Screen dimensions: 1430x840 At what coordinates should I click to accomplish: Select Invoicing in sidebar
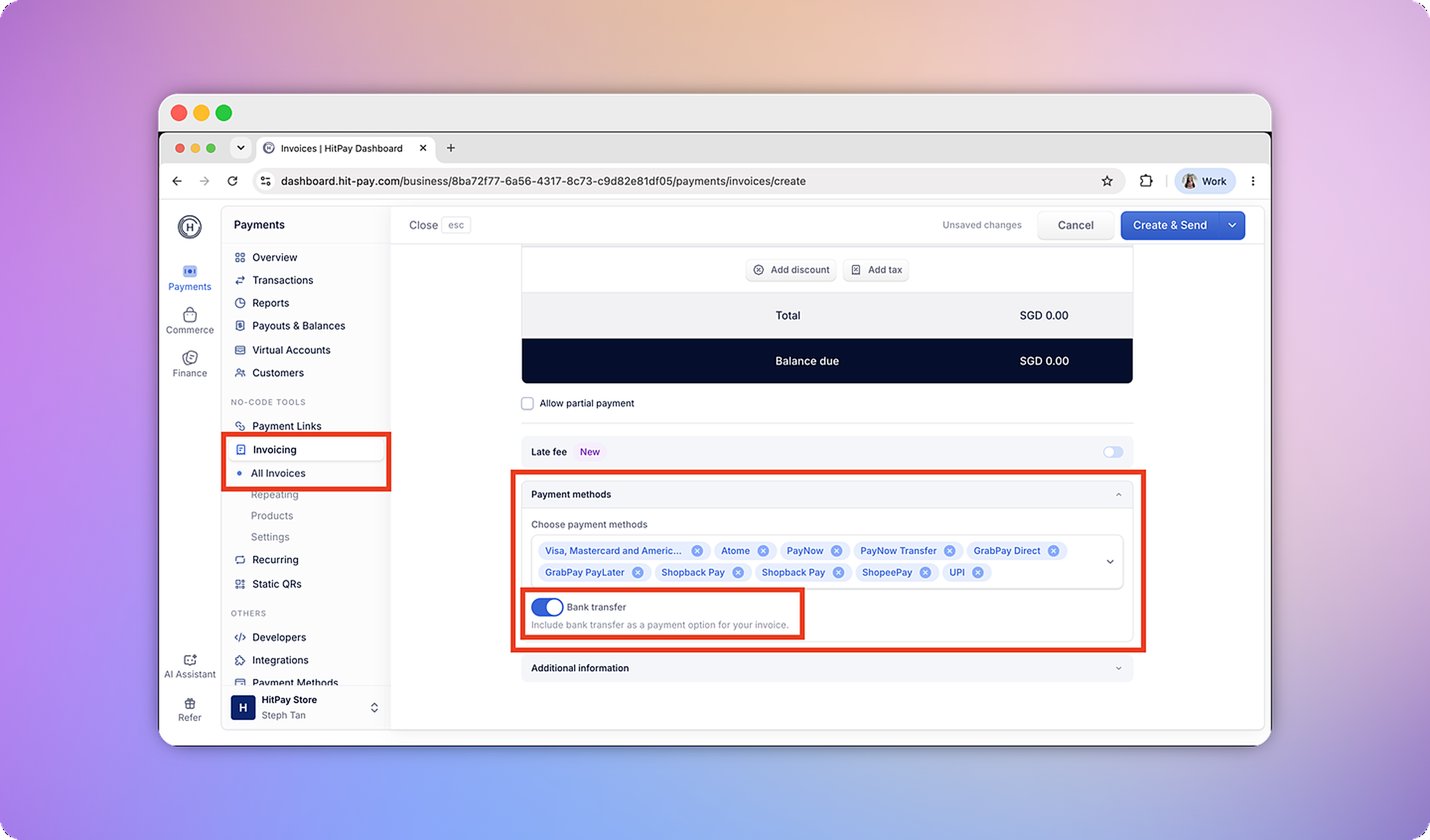tap(306, 449)
